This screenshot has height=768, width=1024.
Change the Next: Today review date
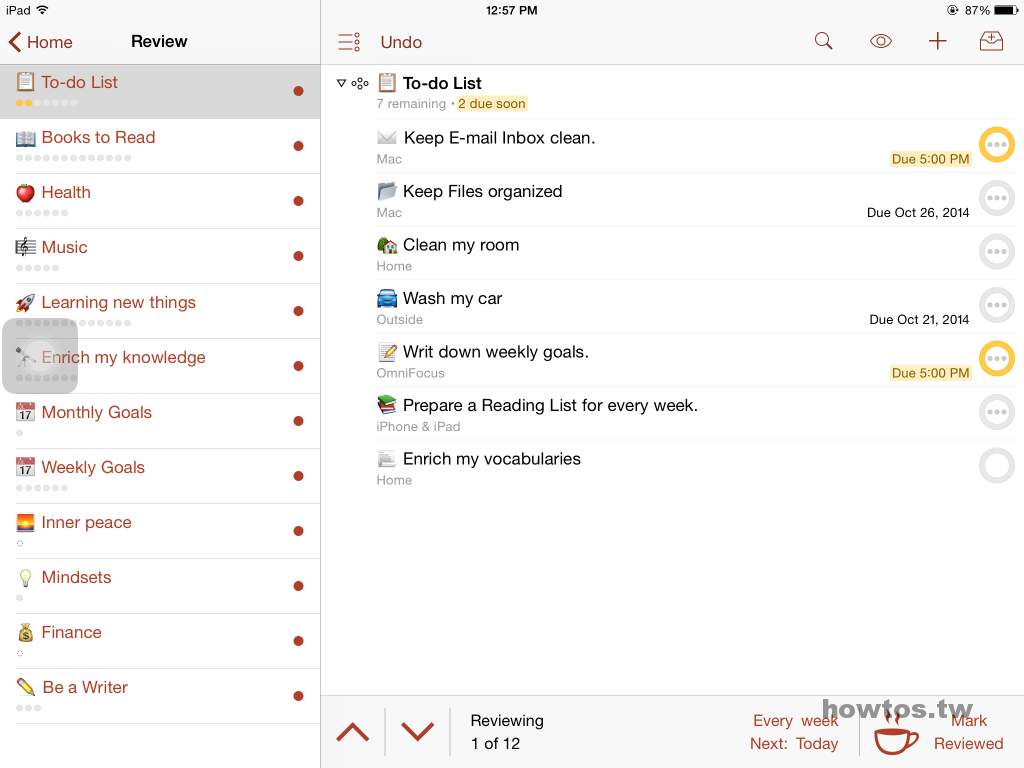793,743
